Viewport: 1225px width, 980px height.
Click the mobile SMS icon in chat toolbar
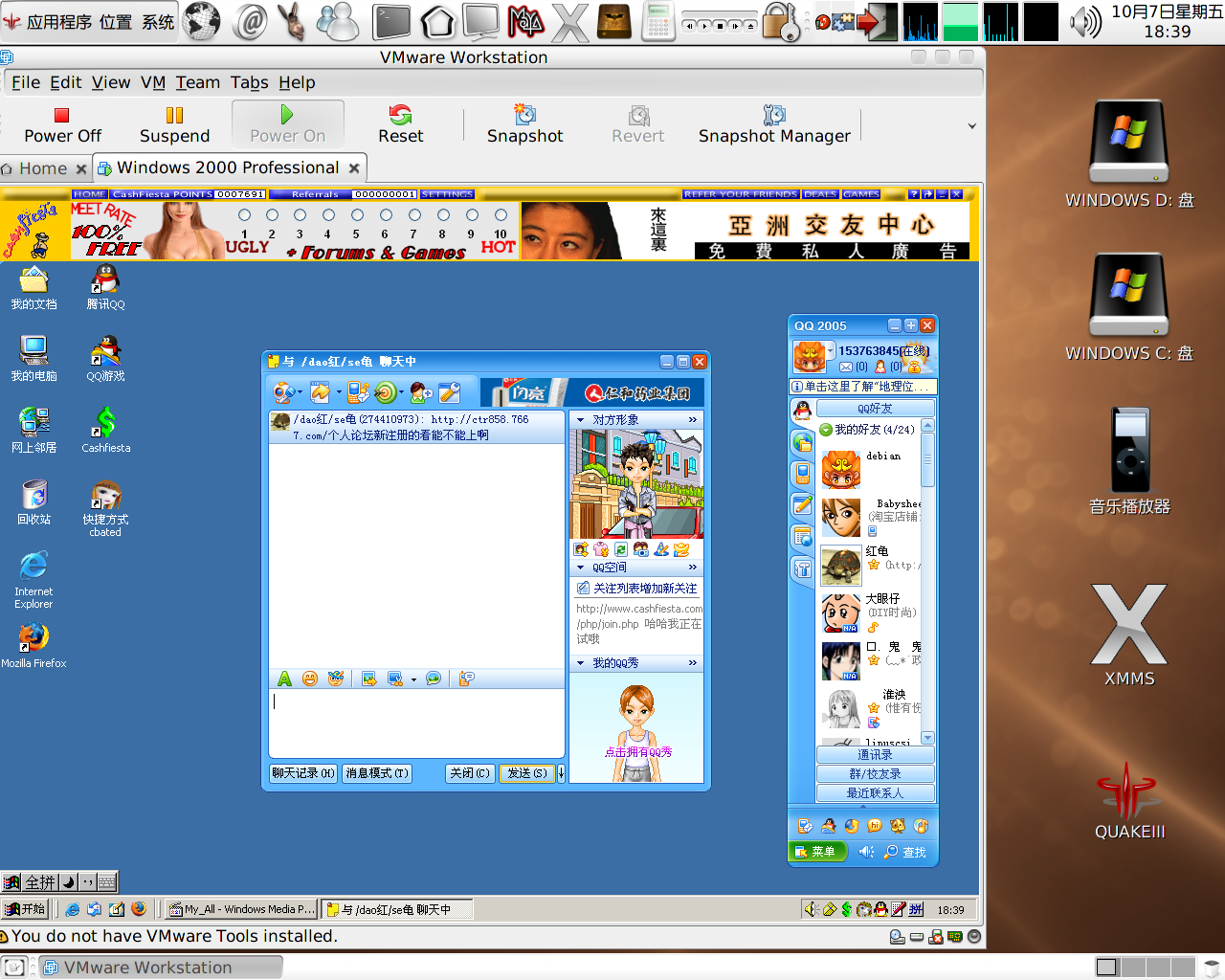pos(358,392)
